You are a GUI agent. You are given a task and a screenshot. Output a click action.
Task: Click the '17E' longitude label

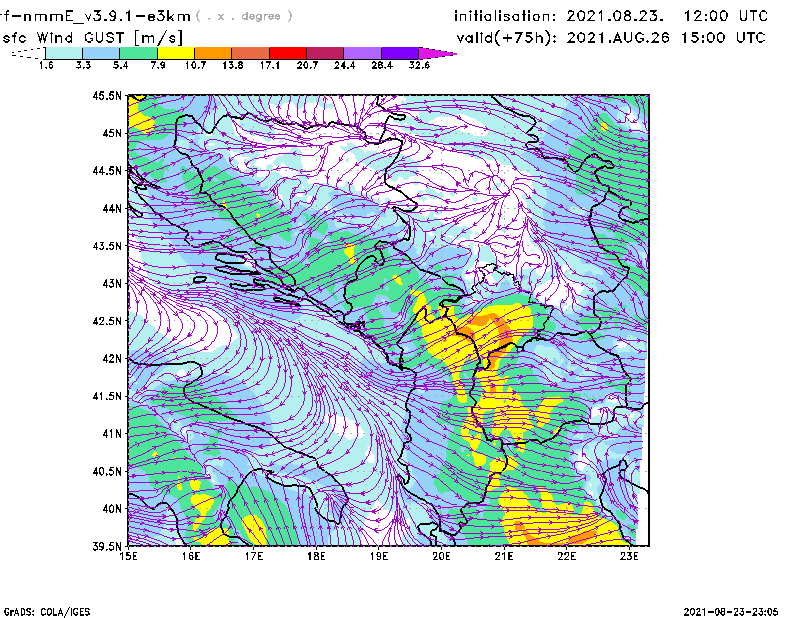[254, 556]
